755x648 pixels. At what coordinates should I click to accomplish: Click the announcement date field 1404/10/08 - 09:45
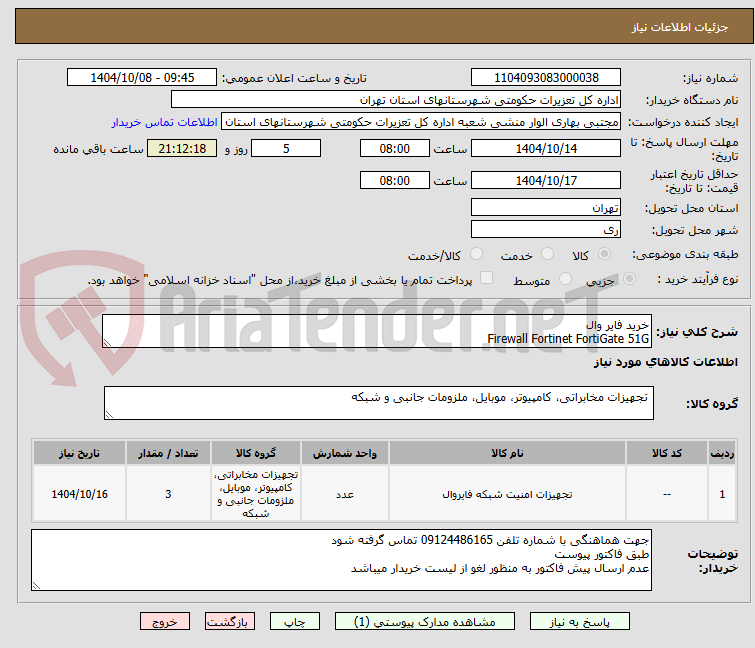tap(142, 78)
